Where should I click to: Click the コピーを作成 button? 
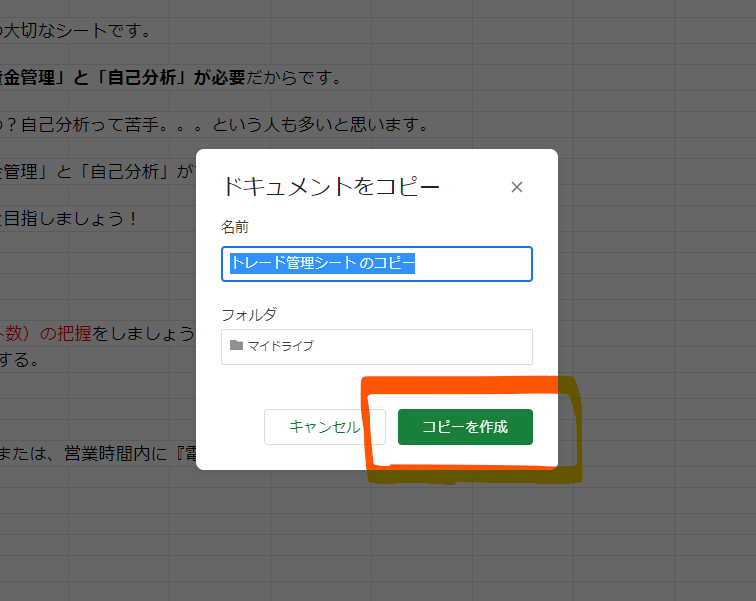(x=465, y=427)
